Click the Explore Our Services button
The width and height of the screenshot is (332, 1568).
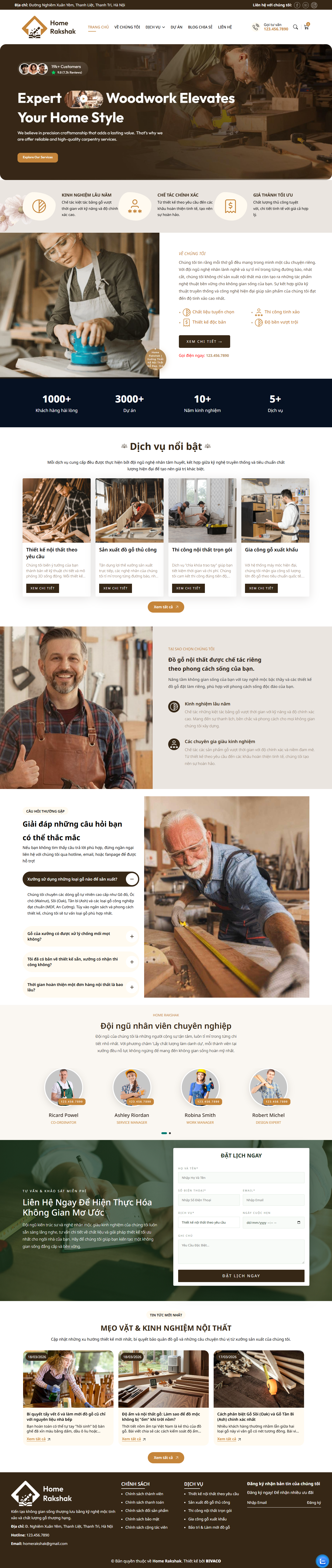pos(38,157)
